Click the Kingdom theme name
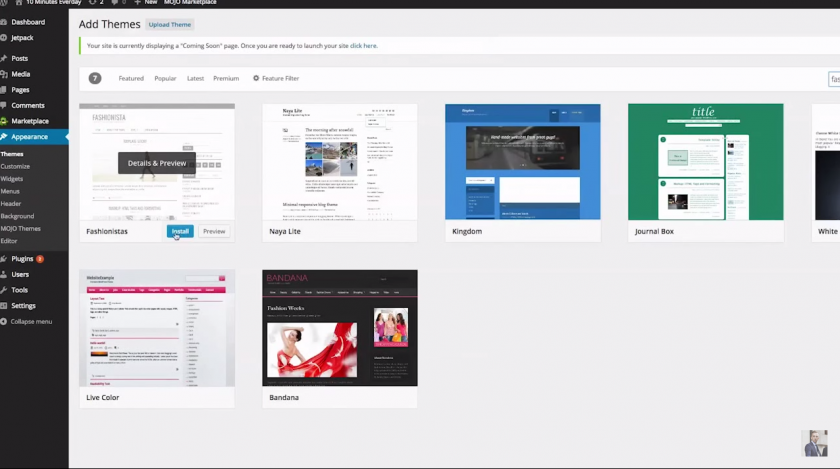Screen dimensions: 840x469 pos(467,232)
